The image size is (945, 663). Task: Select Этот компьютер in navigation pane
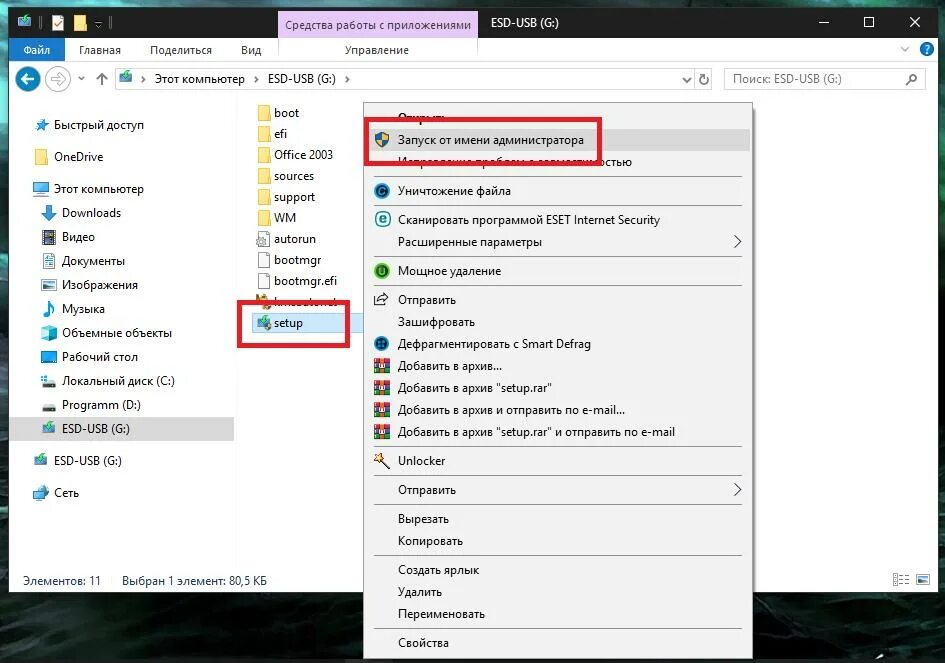click(99, 189)
